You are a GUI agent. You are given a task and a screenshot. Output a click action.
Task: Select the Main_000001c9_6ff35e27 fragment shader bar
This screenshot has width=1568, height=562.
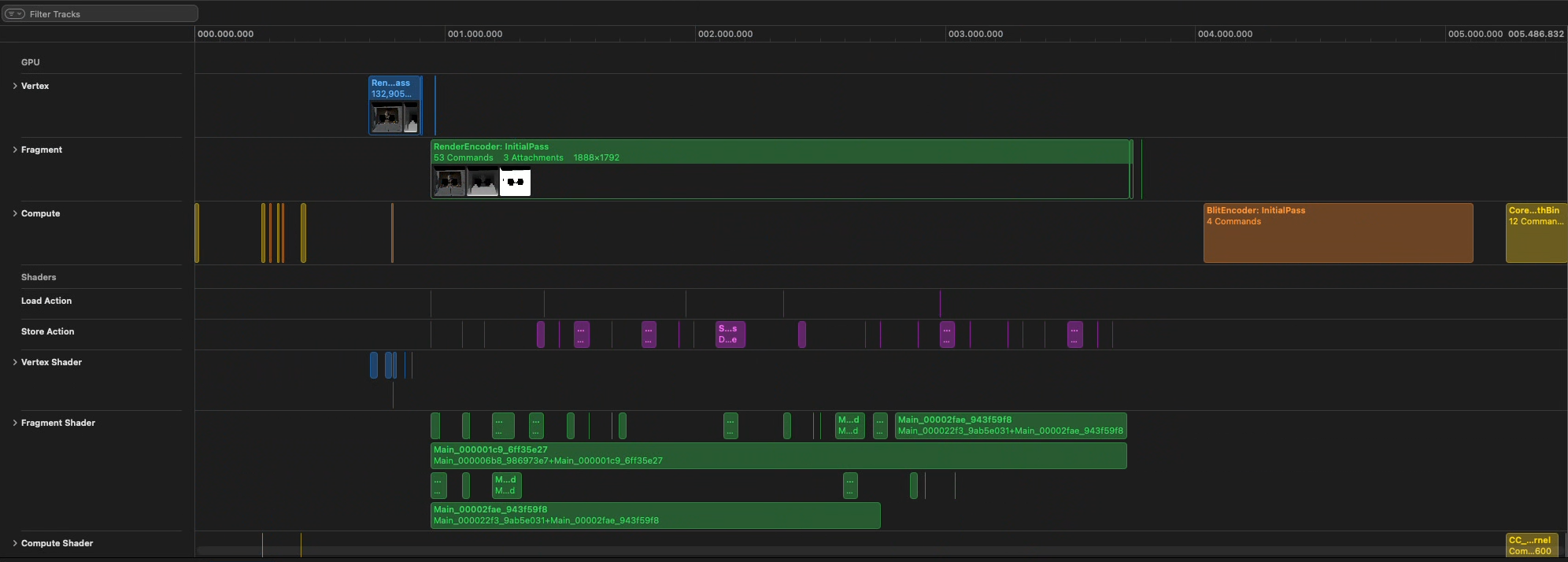[778, 456]
